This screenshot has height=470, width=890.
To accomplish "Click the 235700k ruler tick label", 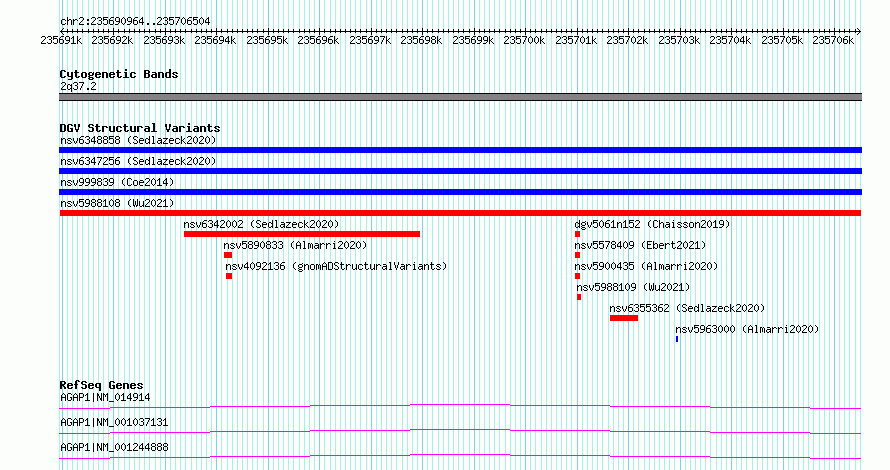I will coord(524,40).
